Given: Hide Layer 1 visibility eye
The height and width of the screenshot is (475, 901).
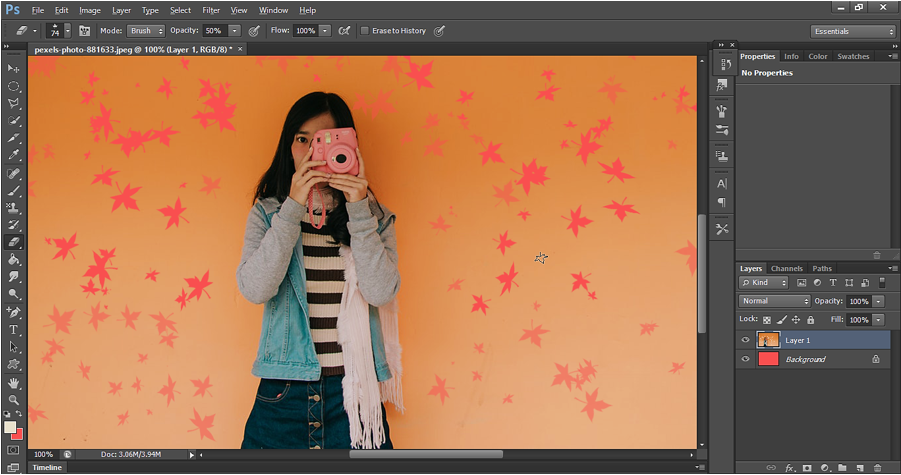Looking at the screenshot, I should click(745, 340).
